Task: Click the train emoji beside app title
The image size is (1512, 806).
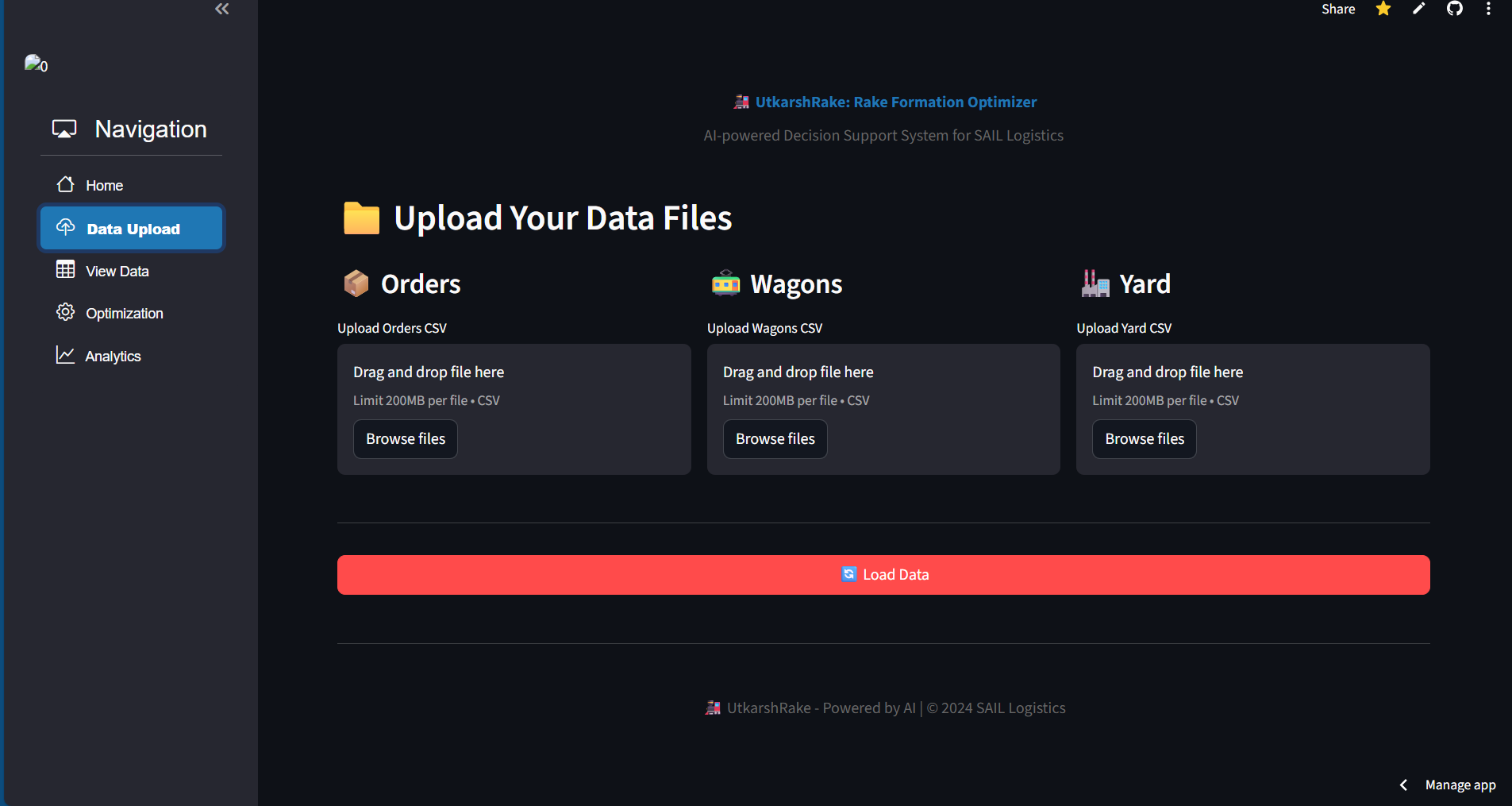Action: 741,102
